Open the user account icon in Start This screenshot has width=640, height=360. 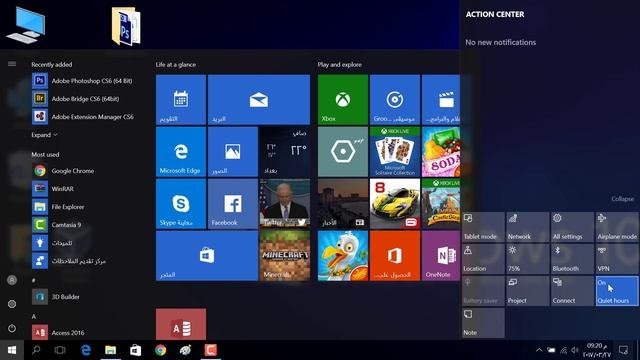point(12,280)
